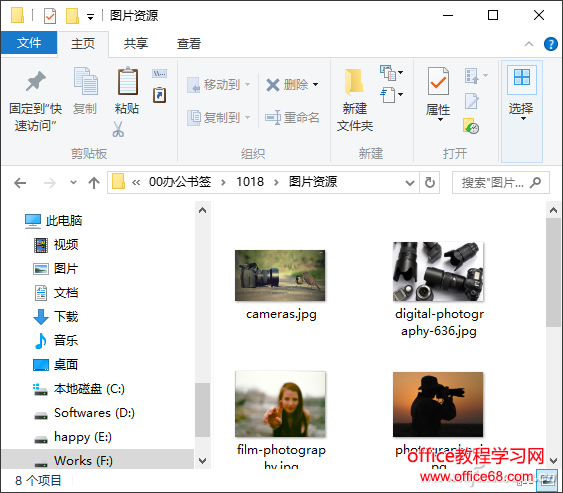
Task: Click Copy to (复制到) button
Action: (x=219, y=117)
